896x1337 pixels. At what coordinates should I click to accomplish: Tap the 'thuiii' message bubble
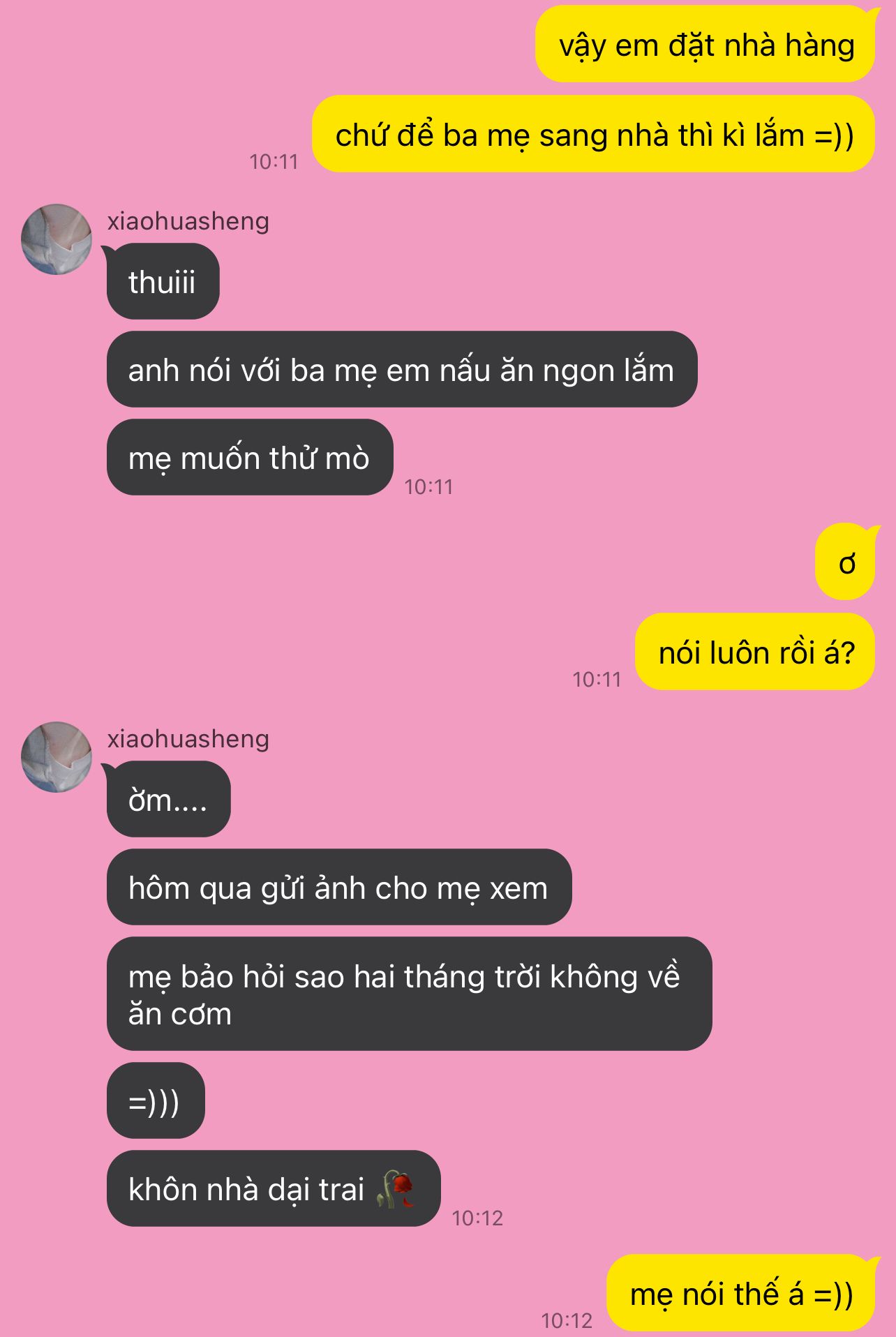pyautogui.click(x=163, y=282)
